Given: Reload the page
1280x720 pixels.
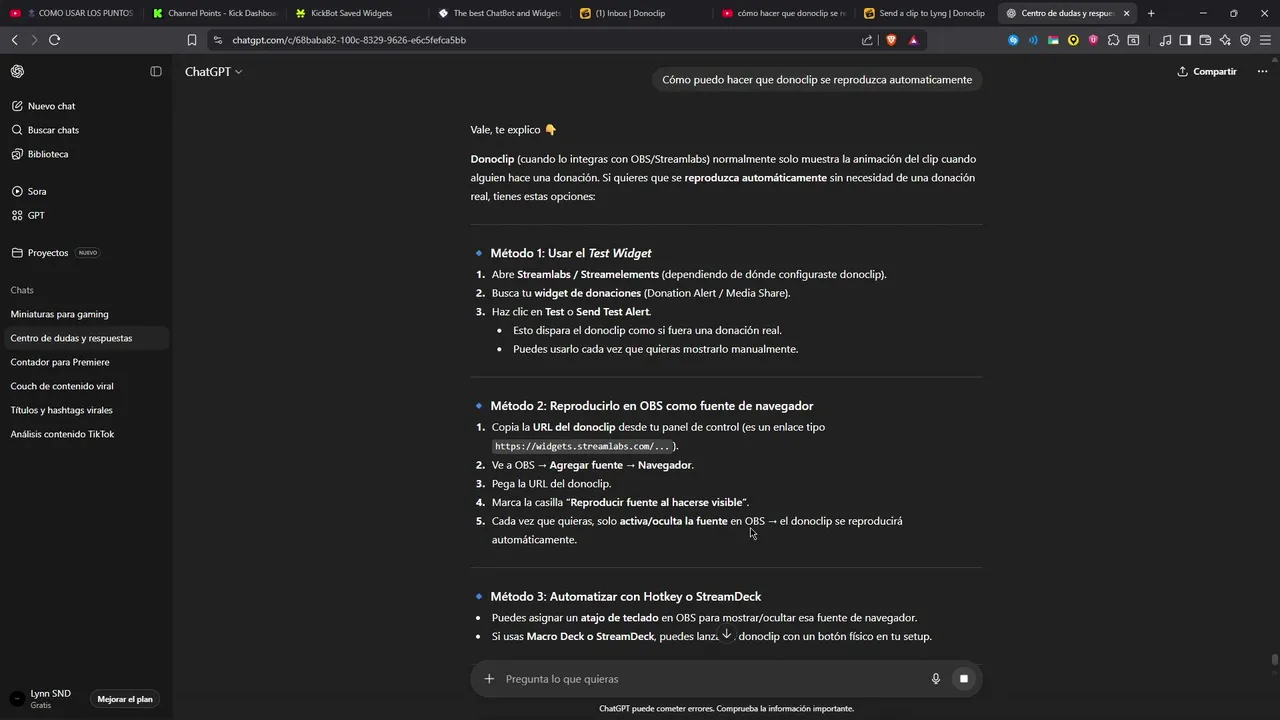Looking at the screenshot, I should click(54, 40).
